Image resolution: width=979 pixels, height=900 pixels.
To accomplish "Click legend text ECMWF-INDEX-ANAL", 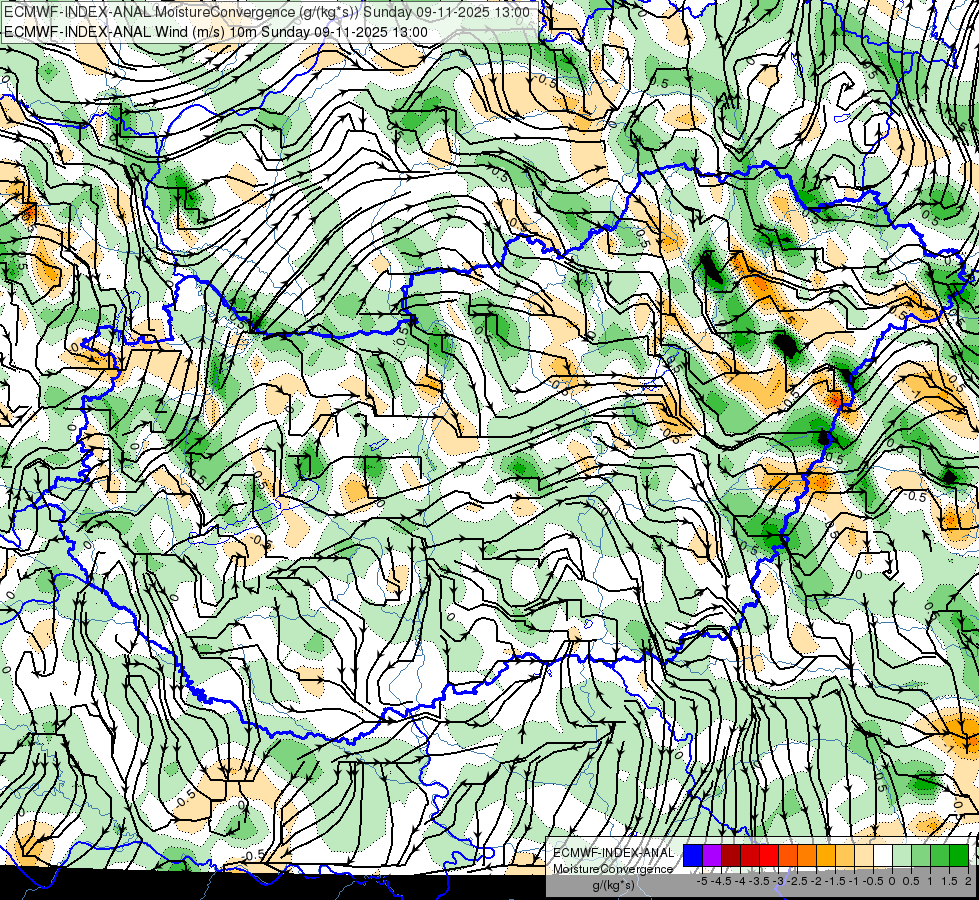I will pos(613,853).
